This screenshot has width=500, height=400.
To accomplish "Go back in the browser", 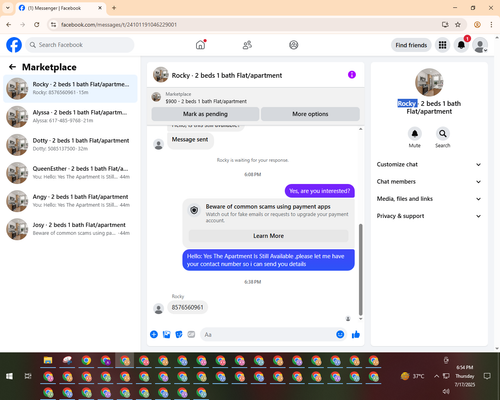I will pos(9,24).
